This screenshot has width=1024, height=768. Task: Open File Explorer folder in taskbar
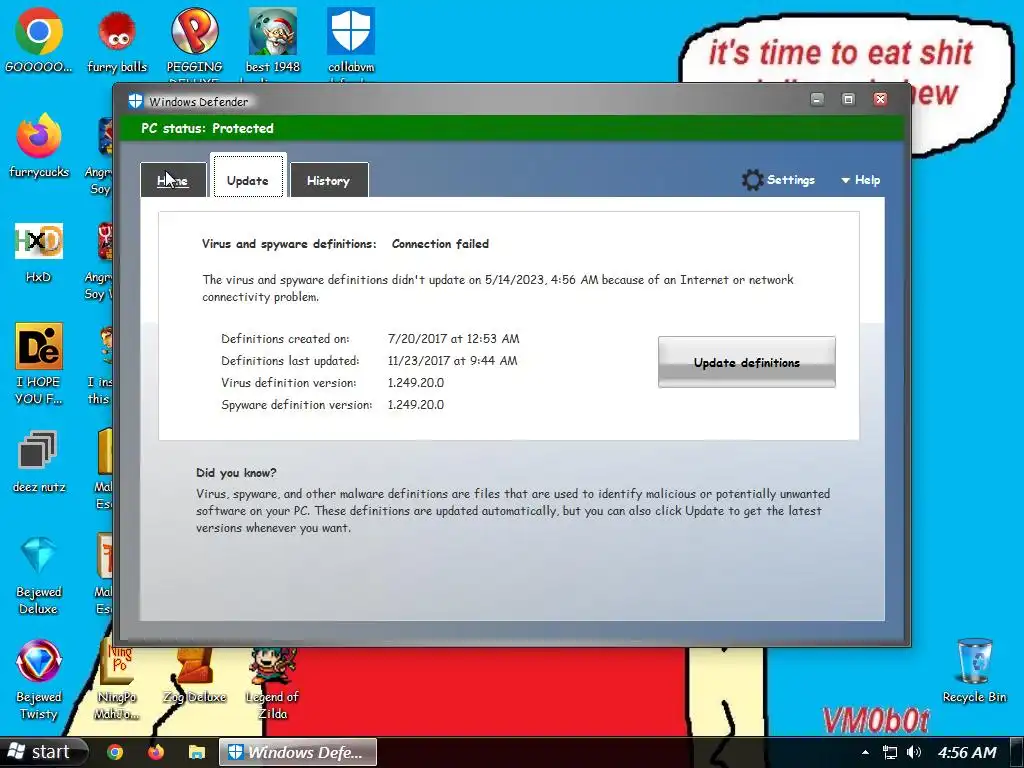pos(197,752)
